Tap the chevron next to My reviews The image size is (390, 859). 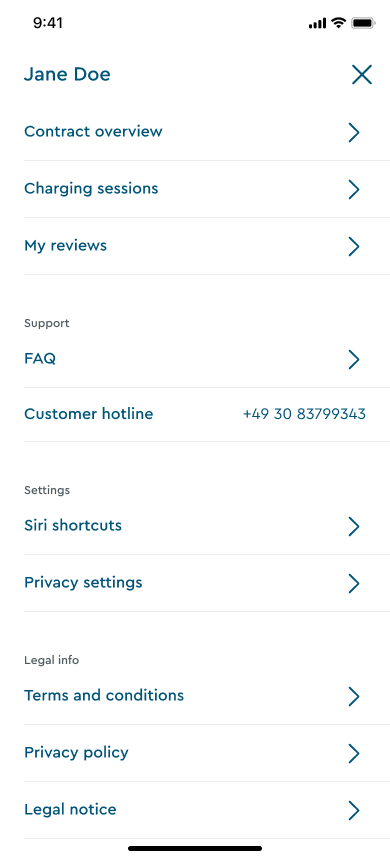tap(354, 246)
